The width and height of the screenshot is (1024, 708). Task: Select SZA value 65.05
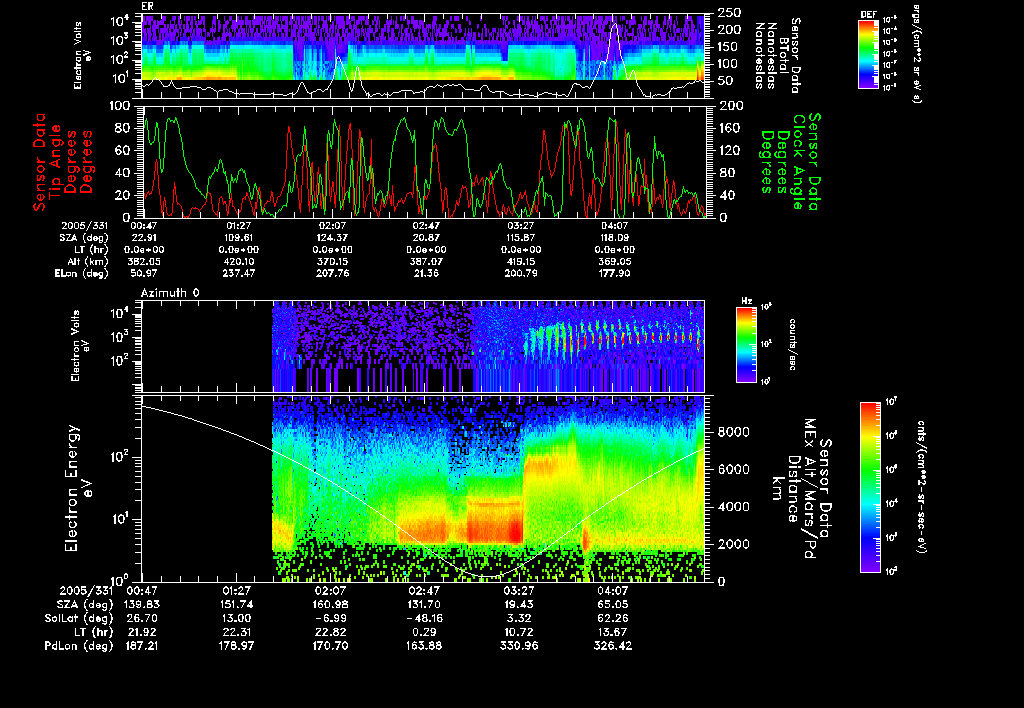(613, 605)
